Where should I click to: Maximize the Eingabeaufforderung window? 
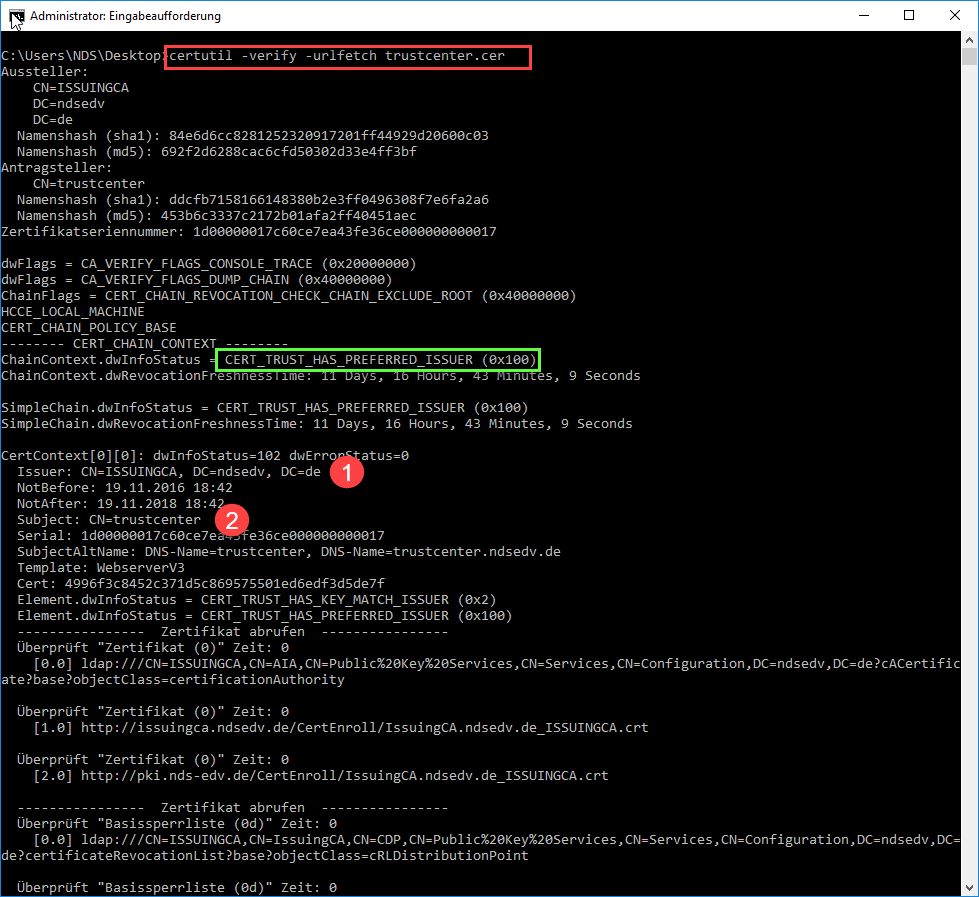point(908,16)
